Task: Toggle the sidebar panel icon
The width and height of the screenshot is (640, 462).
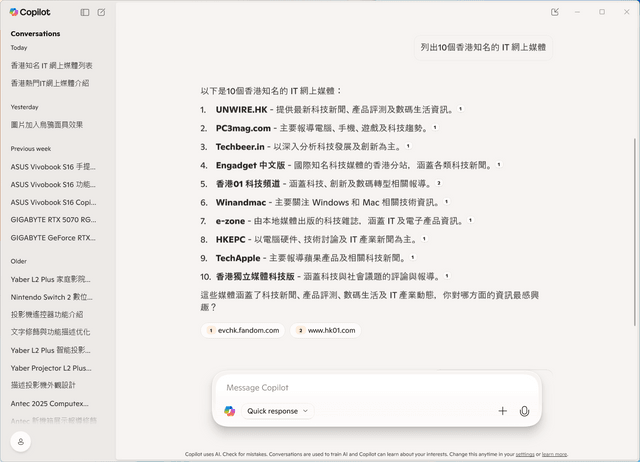Action: [85, 12]
